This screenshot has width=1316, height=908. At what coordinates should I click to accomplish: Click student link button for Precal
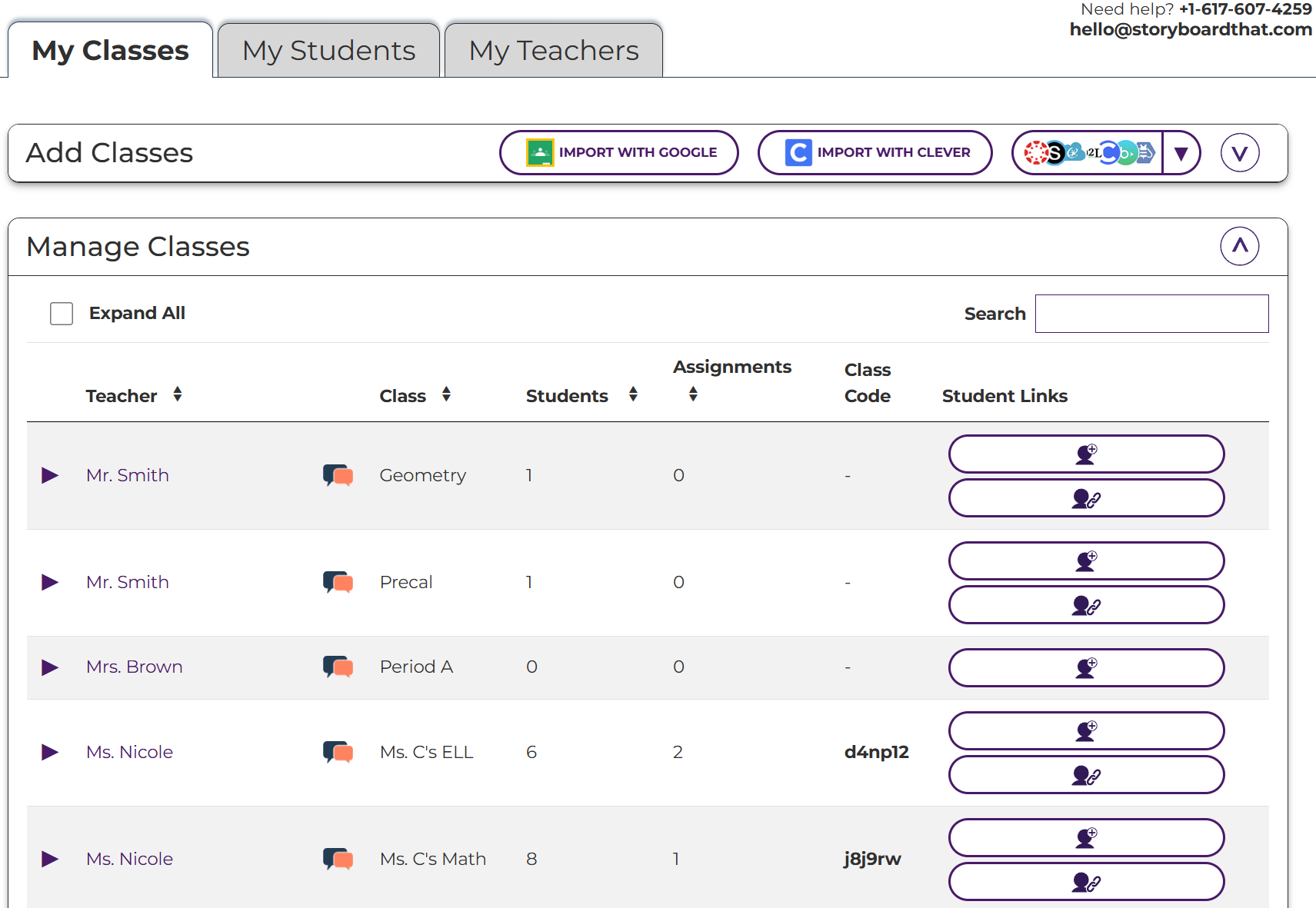[1086, 605]
